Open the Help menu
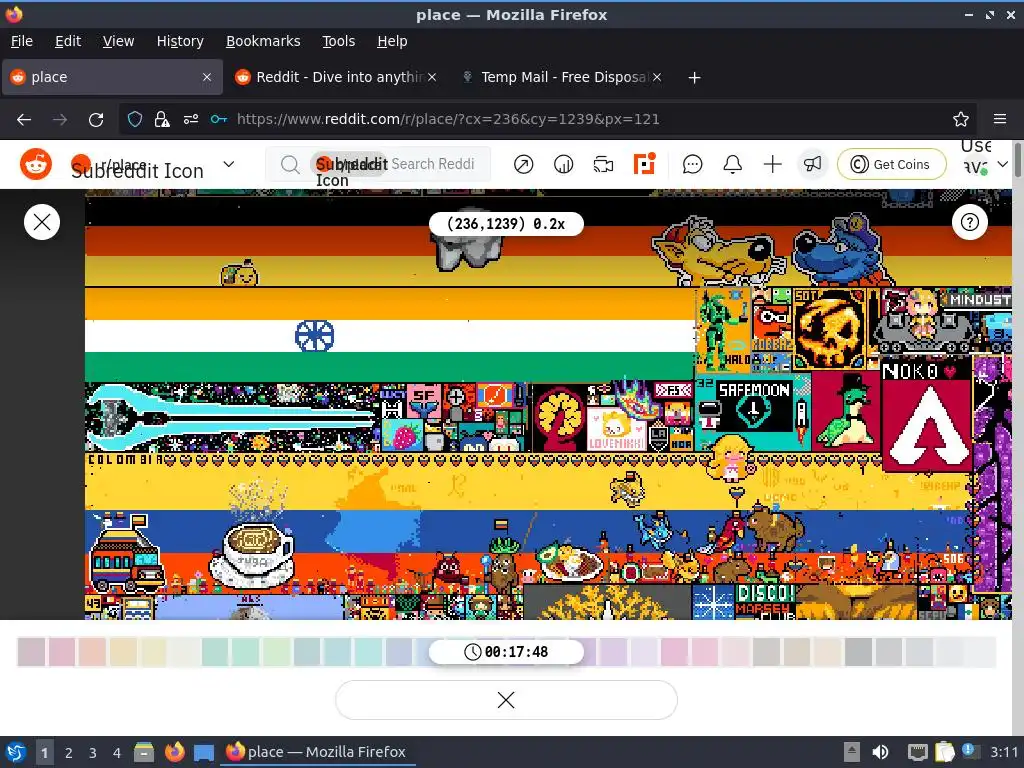1024x768 pixels. coord(392,41)
